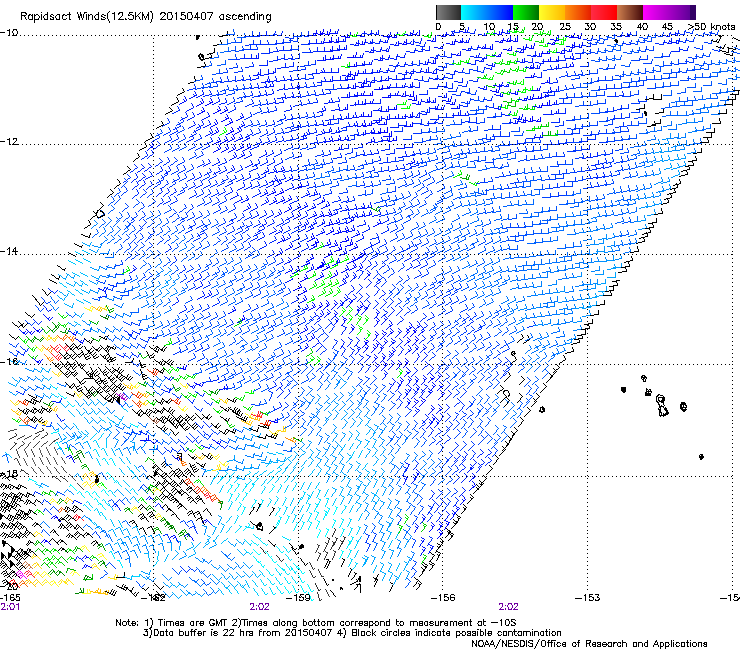740x650 pixels.
Task: Click the purple 2:01 time label
Action: [x=10, y=607]
